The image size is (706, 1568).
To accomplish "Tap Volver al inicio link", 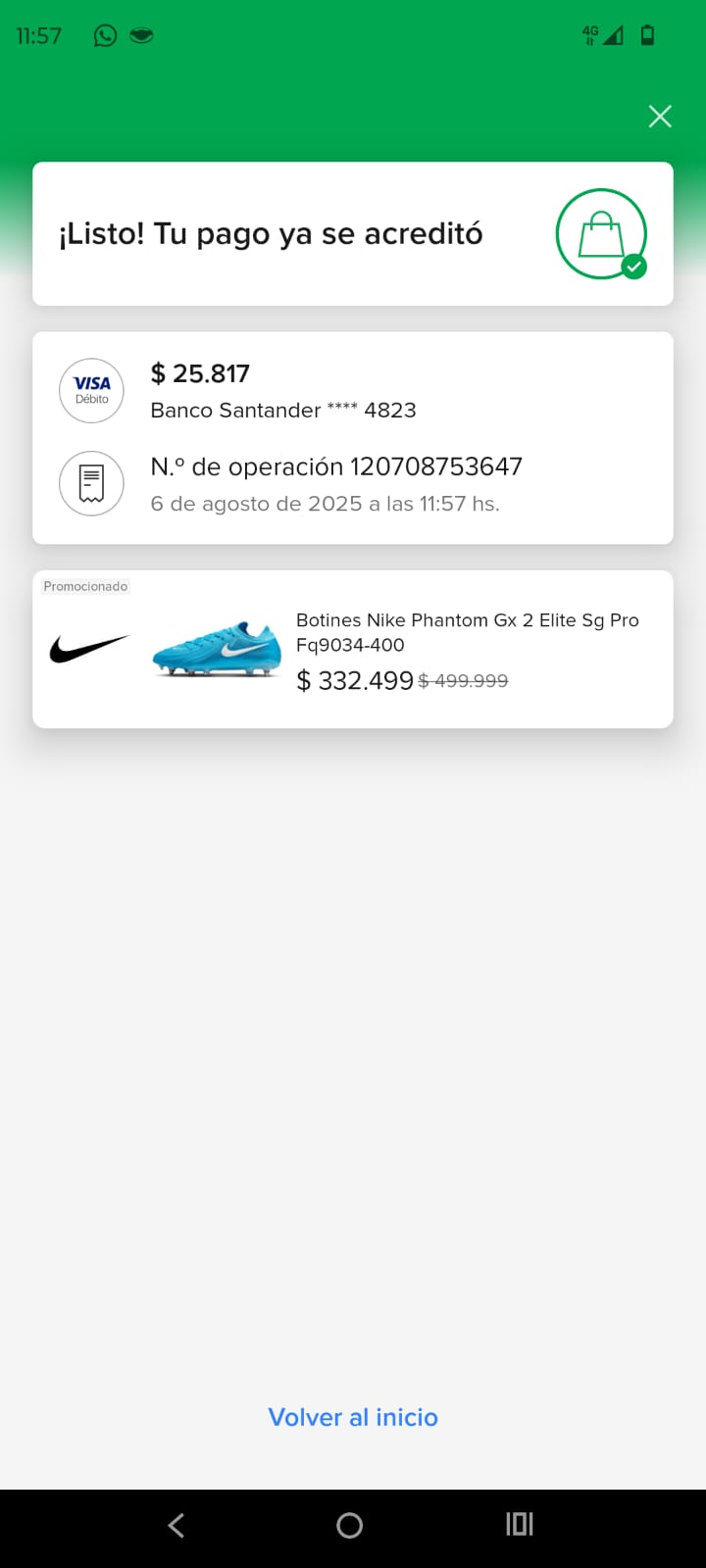I will (353, 1417).
